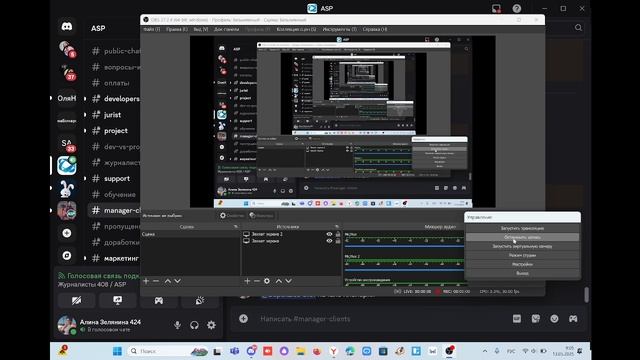640x360 pixels.
Task: Toggle lock on Захват экрана 2 source
Action: tap(338, 234)
